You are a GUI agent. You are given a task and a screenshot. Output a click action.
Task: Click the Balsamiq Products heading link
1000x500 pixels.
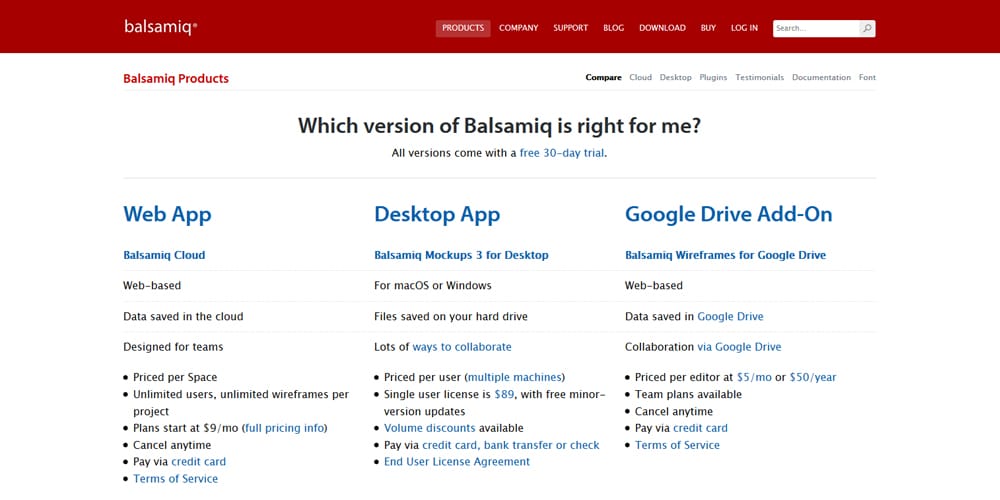pyautogui.click(x=176, y=78)
